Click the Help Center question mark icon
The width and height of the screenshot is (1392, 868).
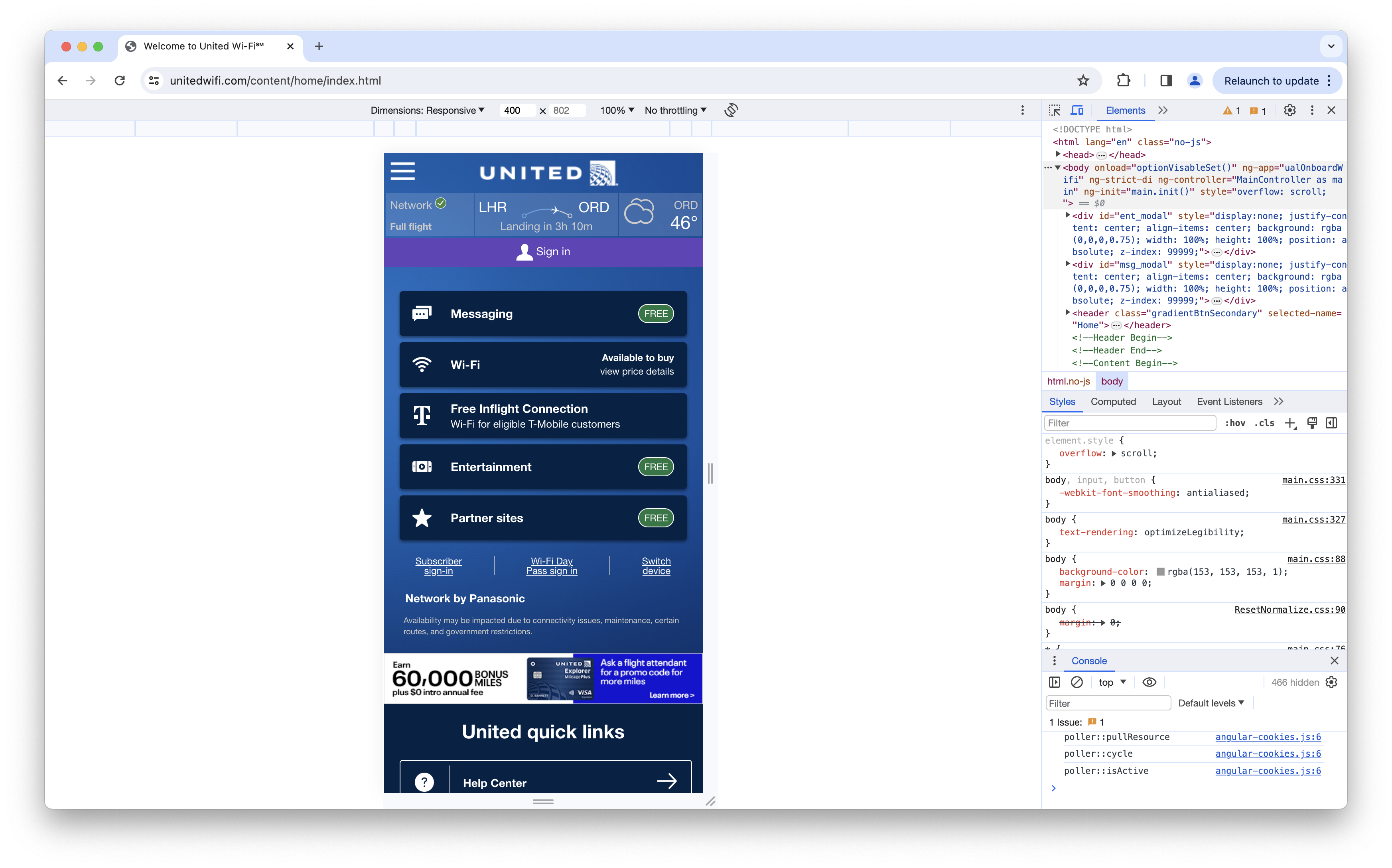click(424, 782)
